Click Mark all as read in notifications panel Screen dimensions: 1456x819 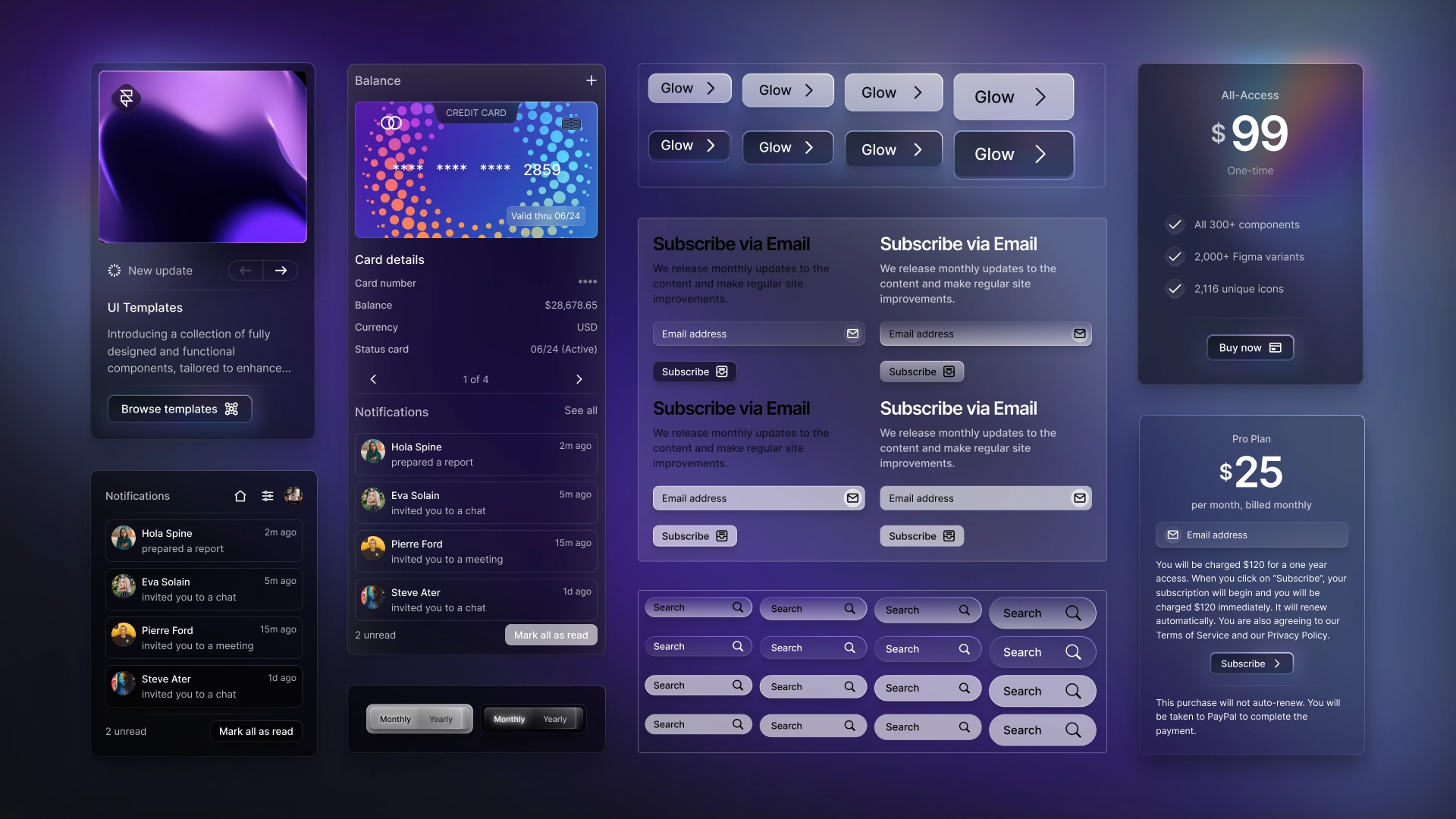tap(256, 731)
